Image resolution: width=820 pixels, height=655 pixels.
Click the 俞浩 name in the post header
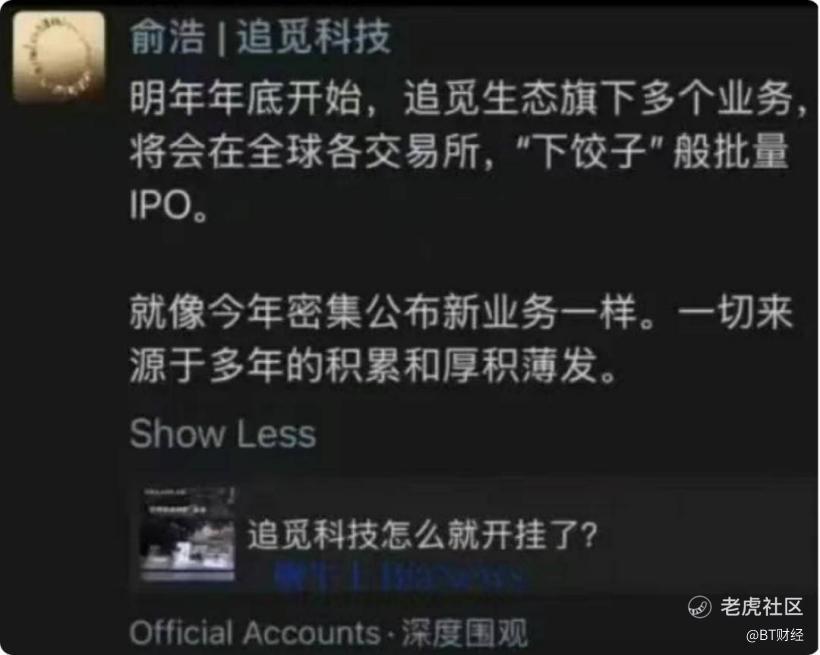167,37
